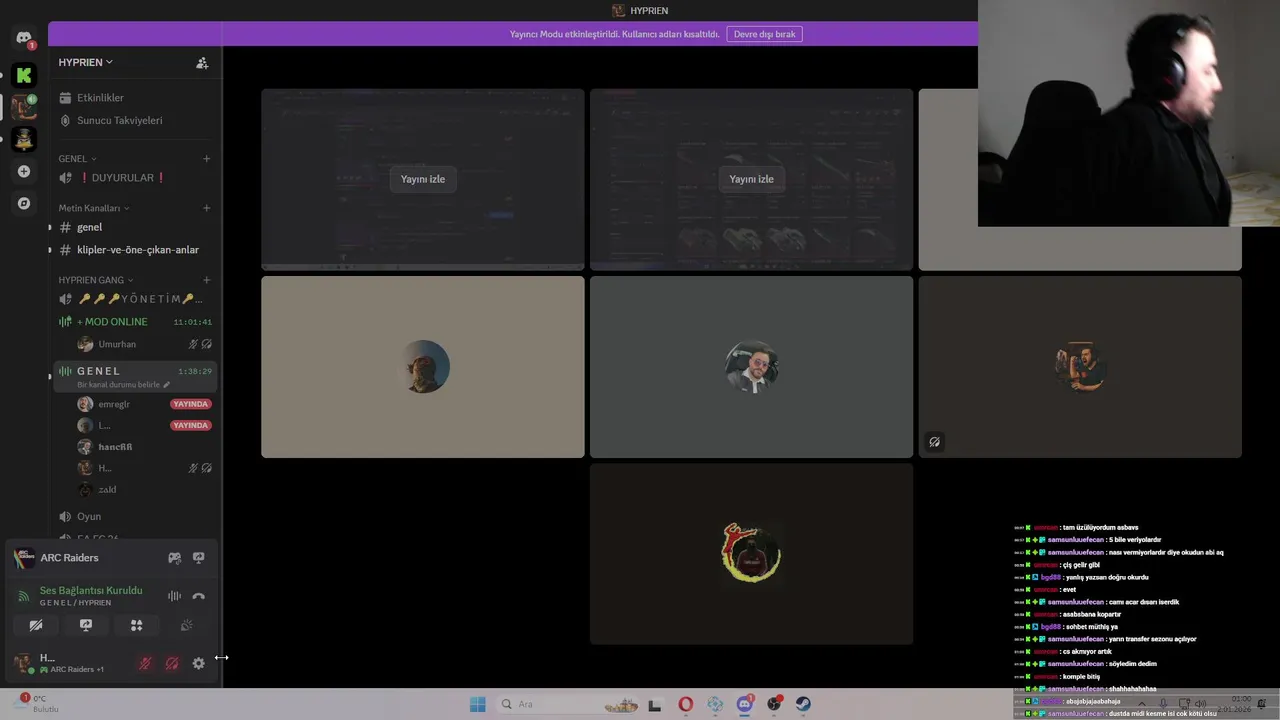Open Explore Discoverable Servers compass icon
The height and width of the screenshot is (720, 1280).
pos(24,203)
